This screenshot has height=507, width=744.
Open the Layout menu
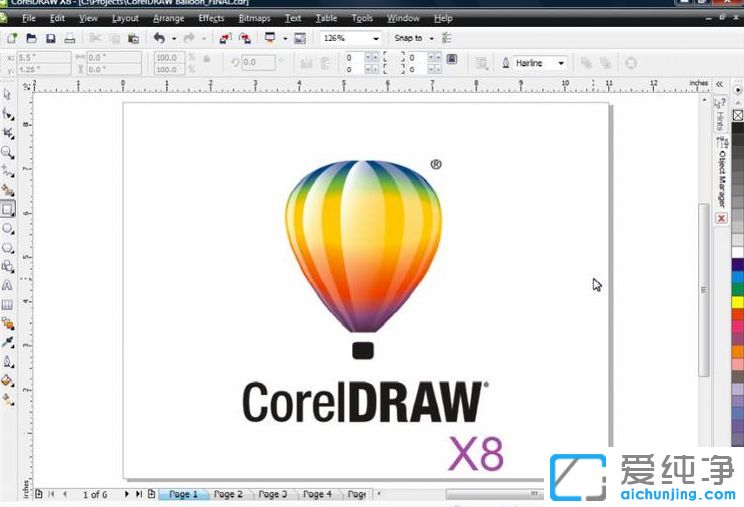[125, 18]
